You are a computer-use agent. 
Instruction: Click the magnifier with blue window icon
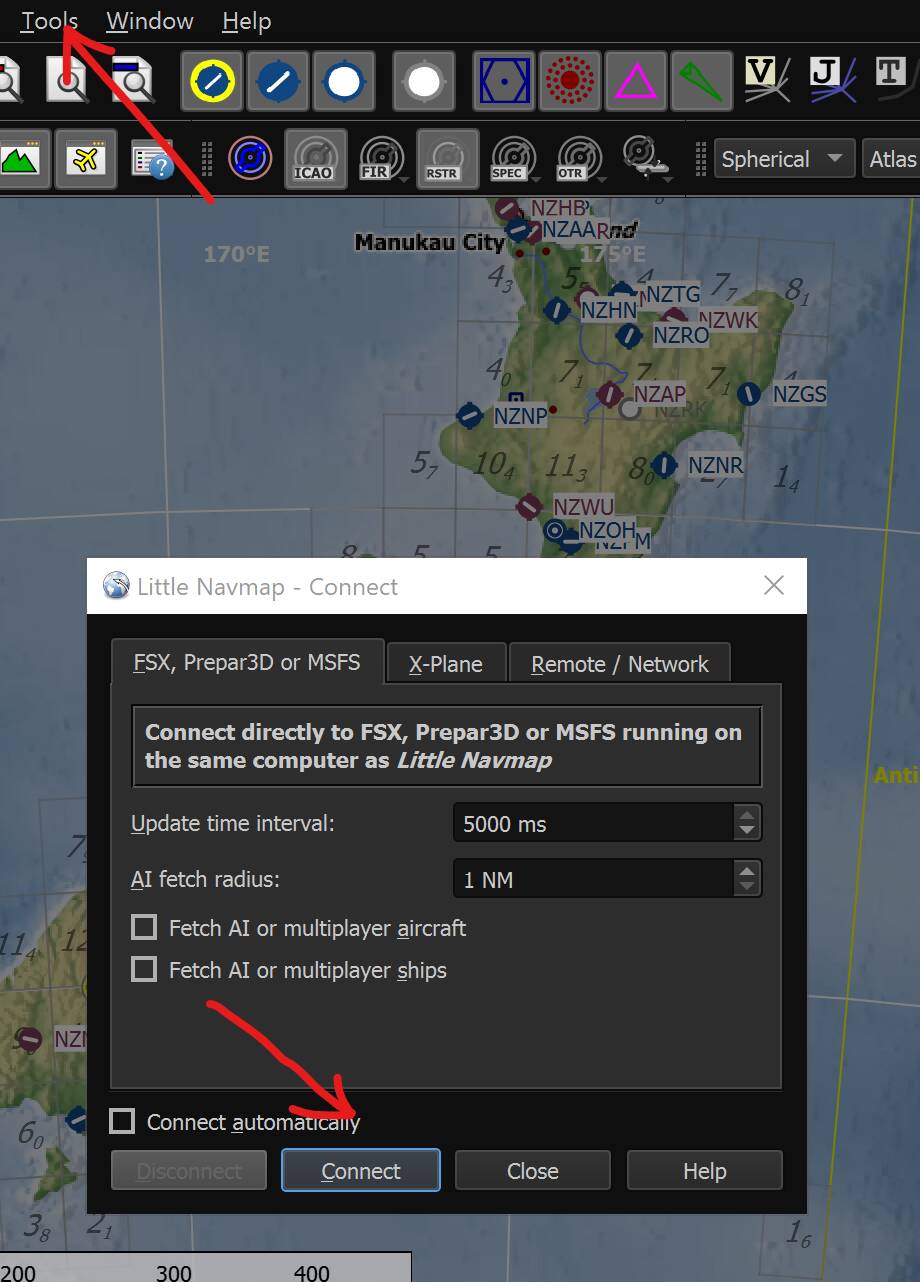pos(132,79)
